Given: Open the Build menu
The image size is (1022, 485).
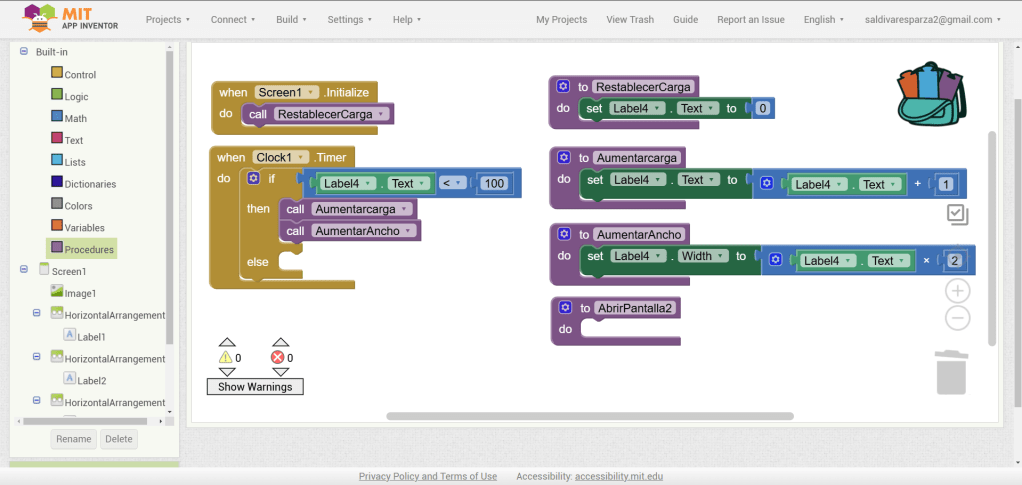Looking at the screenshot, I should tap(291, 19).
